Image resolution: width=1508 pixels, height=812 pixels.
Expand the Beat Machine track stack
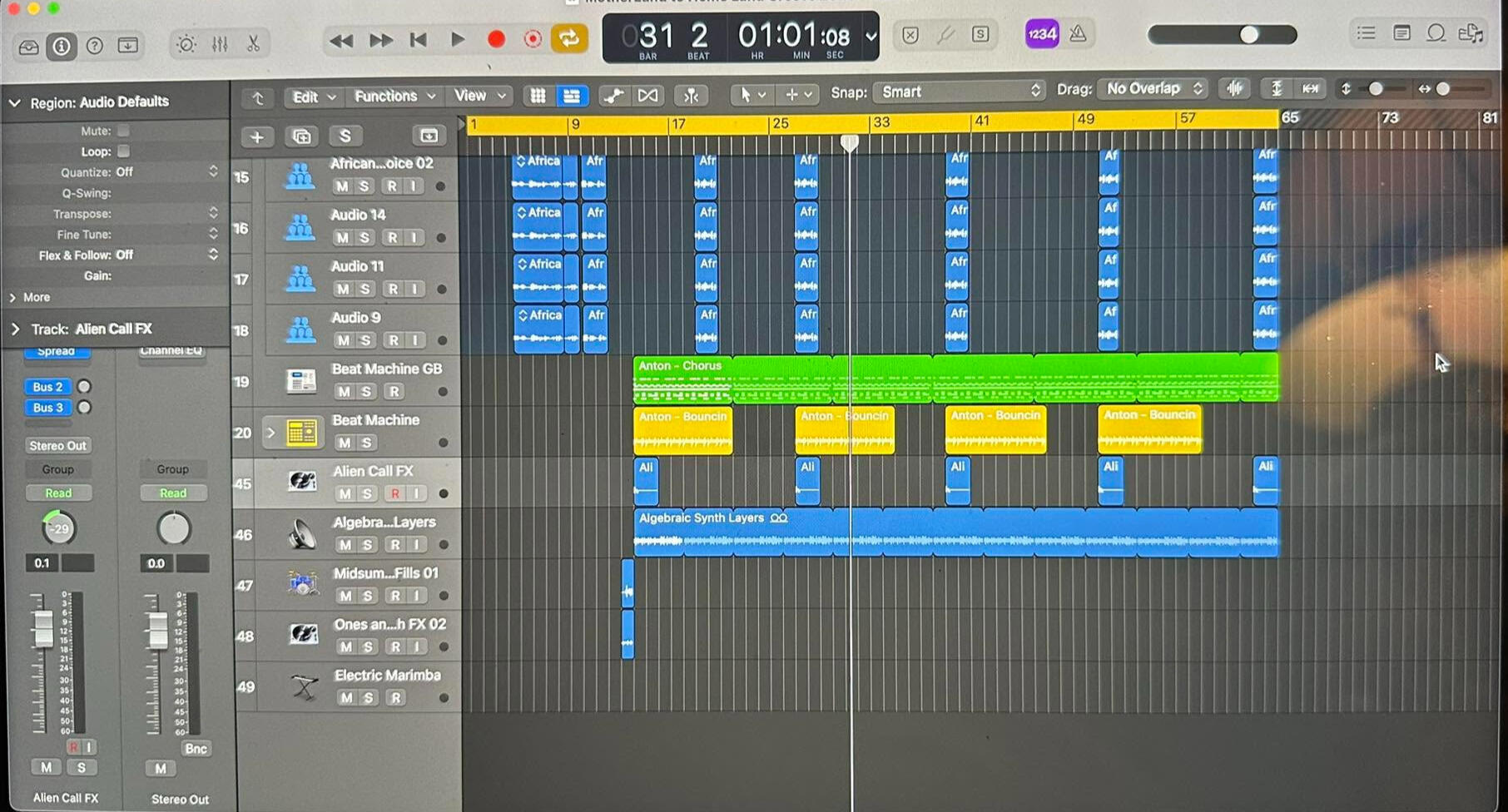pyautogui.click(x=270, y=433)
